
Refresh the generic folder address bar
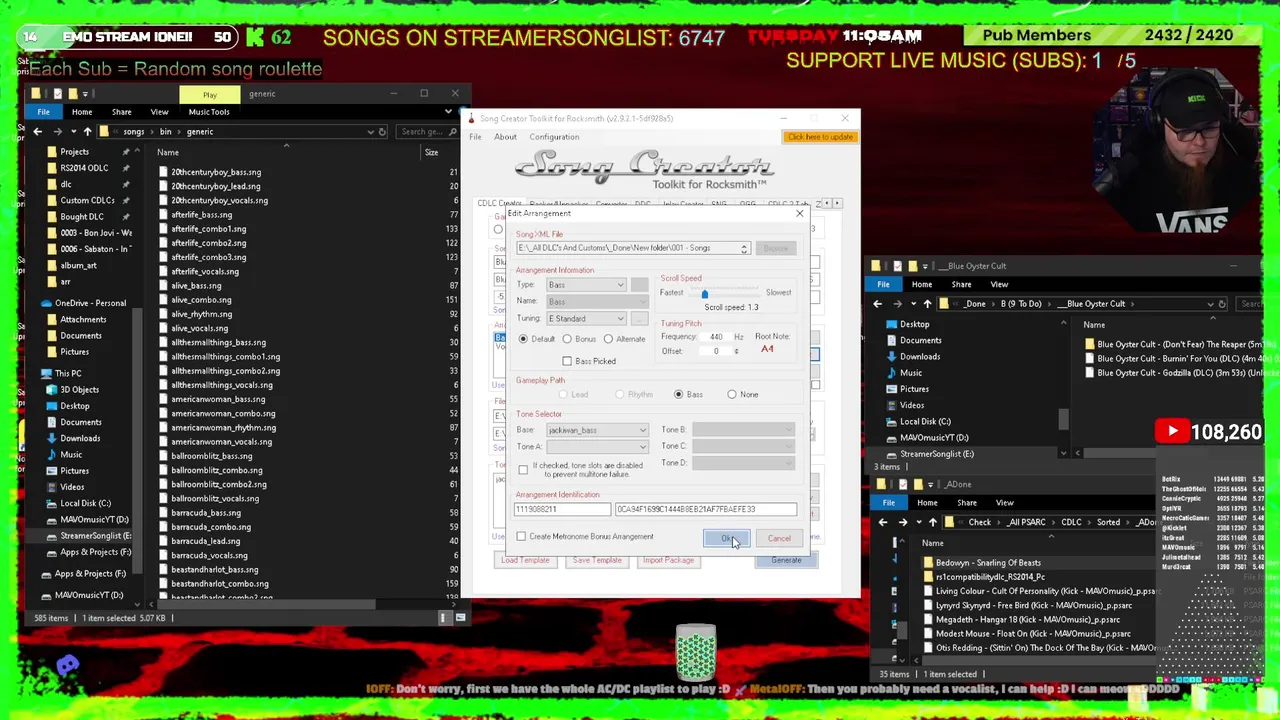(382, 132)
